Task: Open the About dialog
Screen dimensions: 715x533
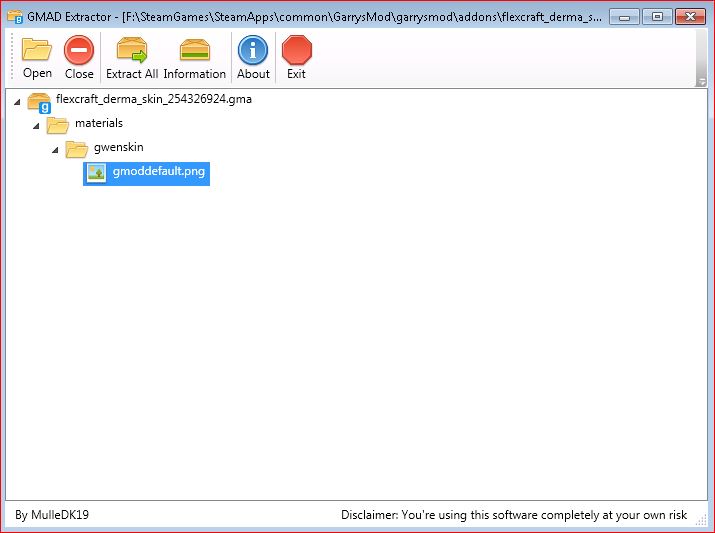Action: pyautogui.click(x=253, y=58)
